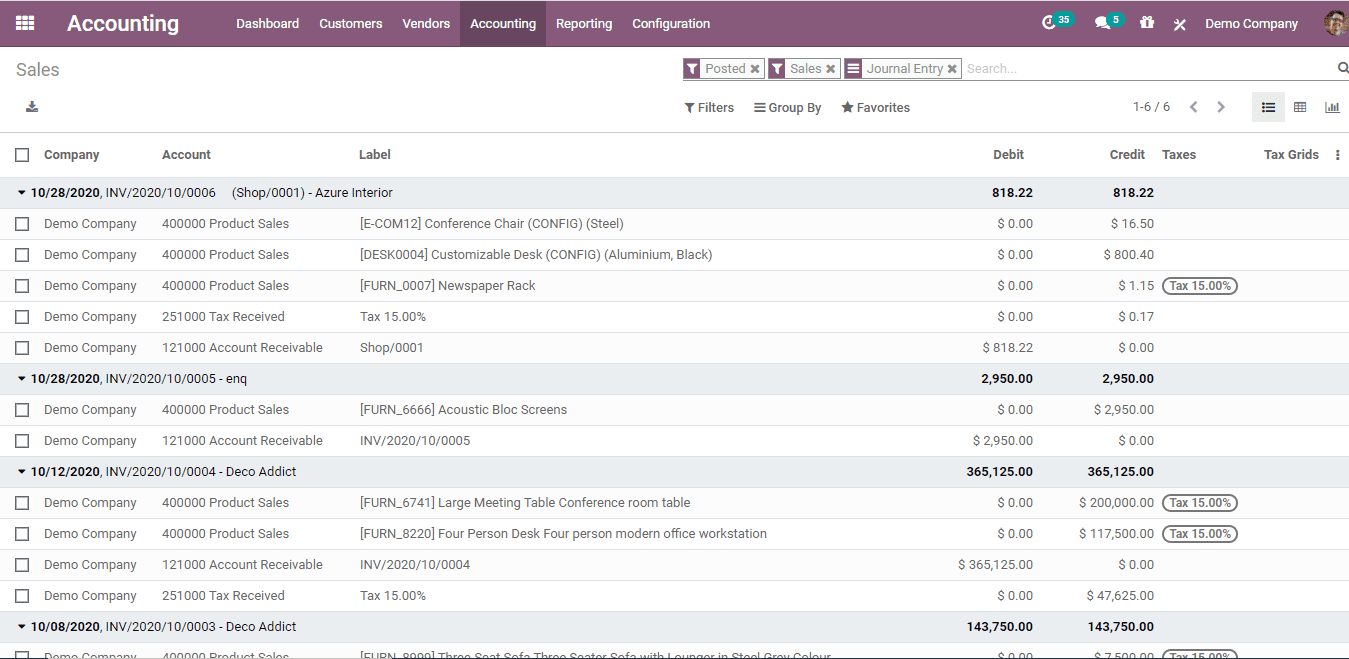Click the search magnifier icon

pyautogui.click(x=1342, y=68)
